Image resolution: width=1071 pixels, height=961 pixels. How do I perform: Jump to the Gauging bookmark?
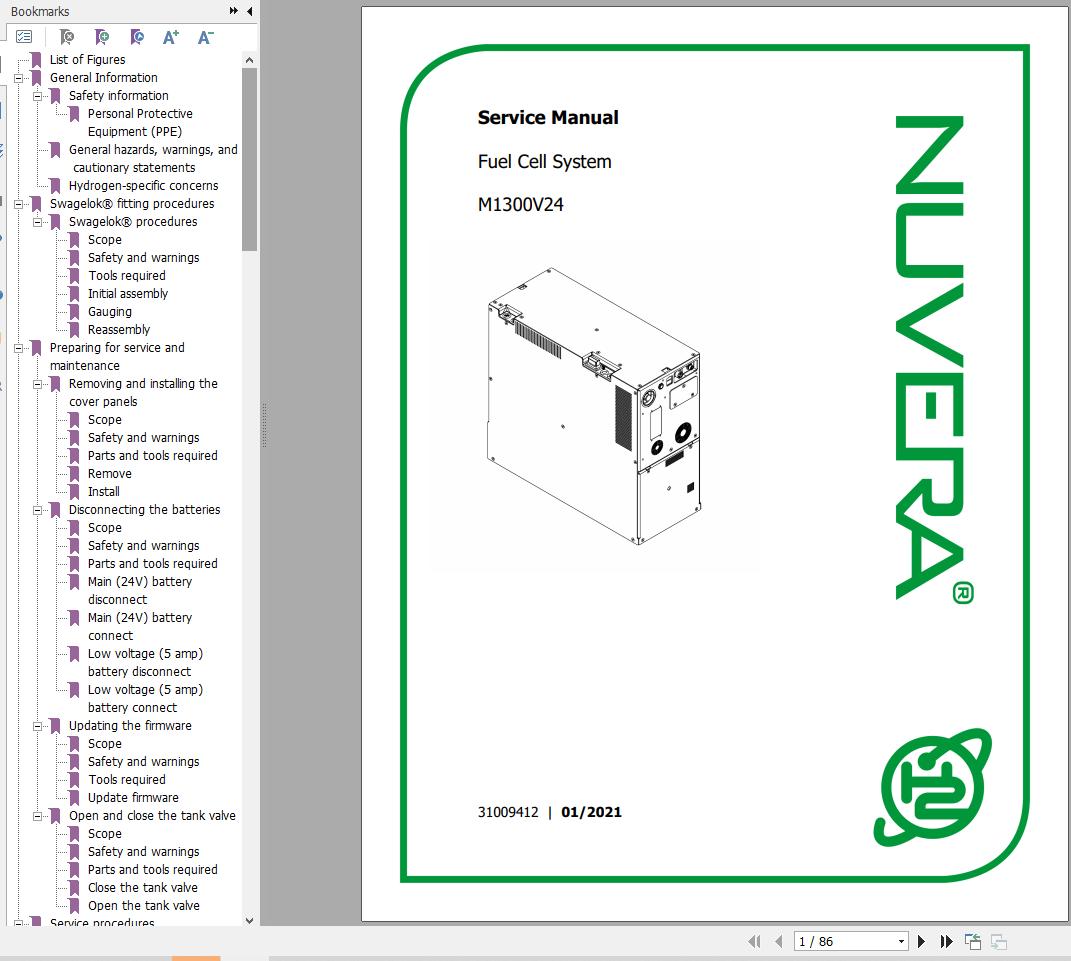point(109,311)
